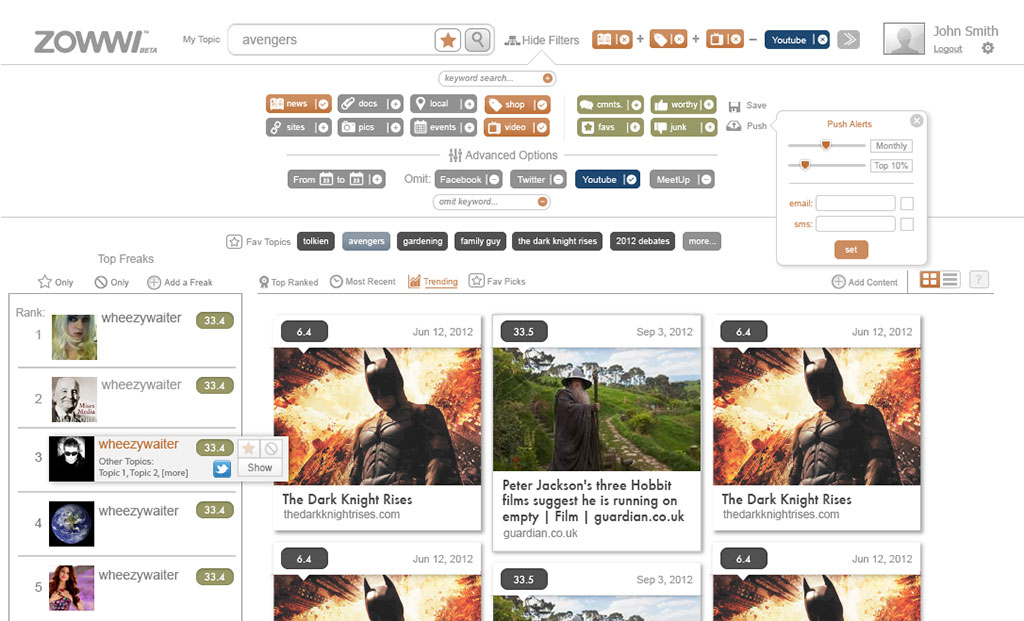Image resolution: width=1024 pixels, height=621 pixels.
Task: Click the question mark help icon
Action: (978, 279)
